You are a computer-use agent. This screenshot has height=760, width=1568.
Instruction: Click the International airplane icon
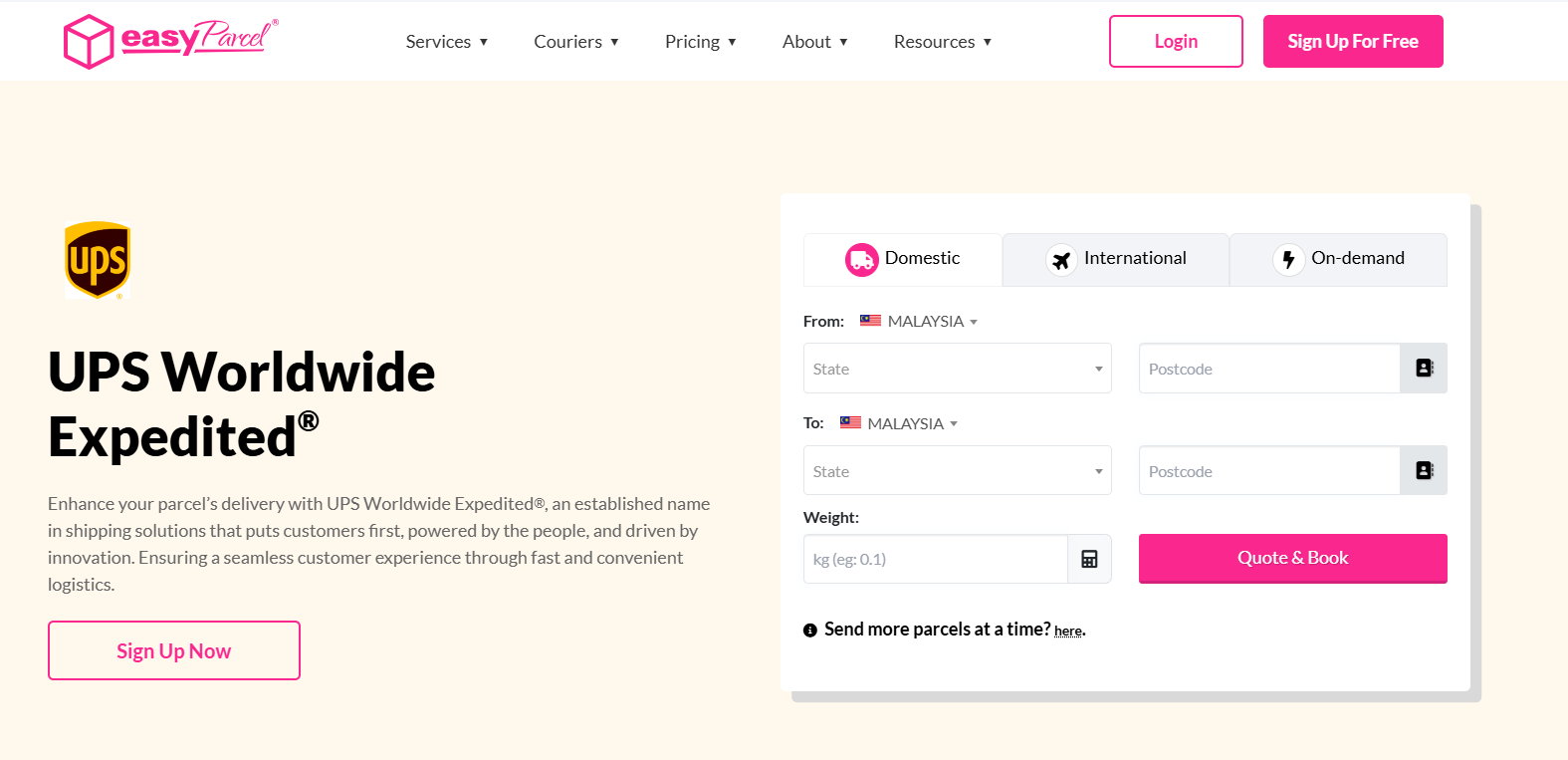tap(1061, 260)
